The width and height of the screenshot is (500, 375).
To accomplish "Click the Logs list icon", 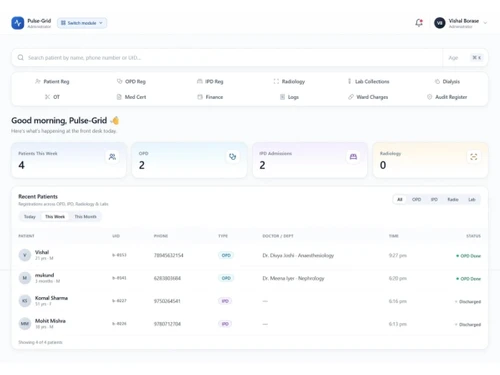I will [282, 97].
